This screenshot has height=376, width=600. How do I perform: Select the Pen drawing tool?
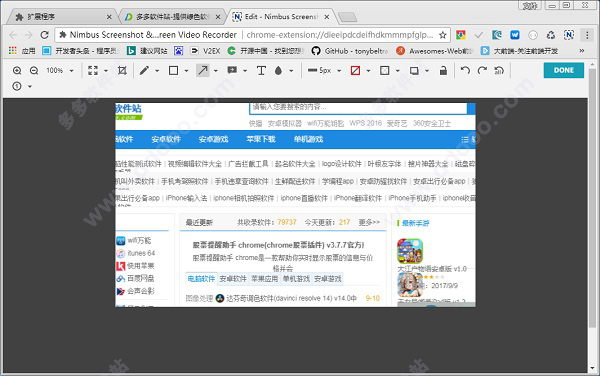(x=144, y=70)
